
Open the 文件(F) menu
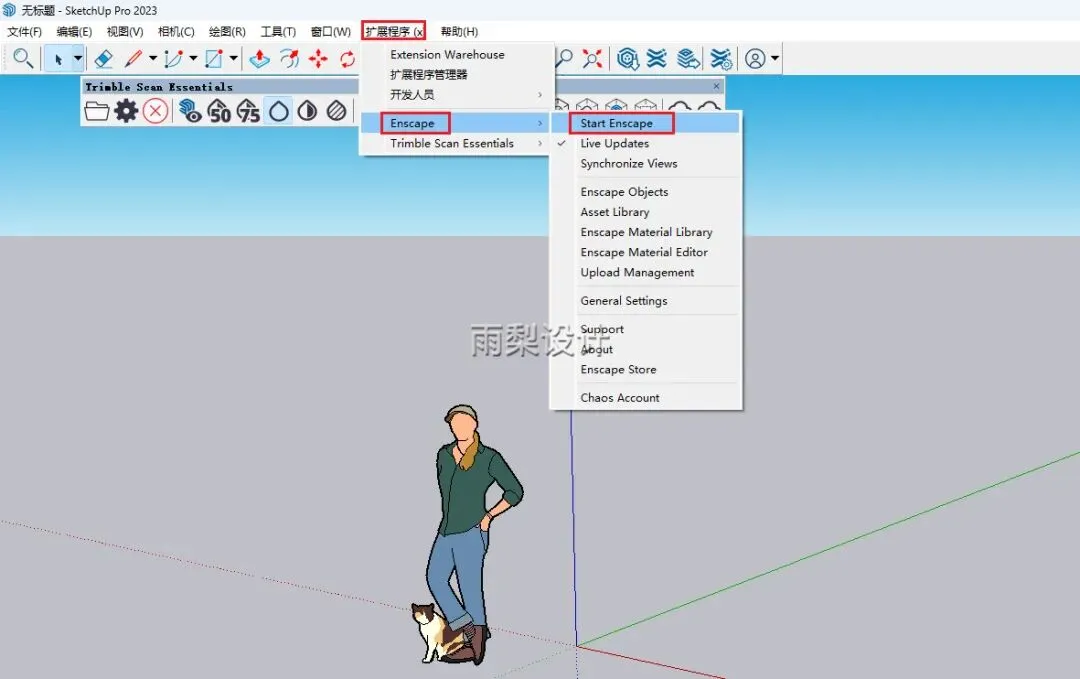(24, 32)
